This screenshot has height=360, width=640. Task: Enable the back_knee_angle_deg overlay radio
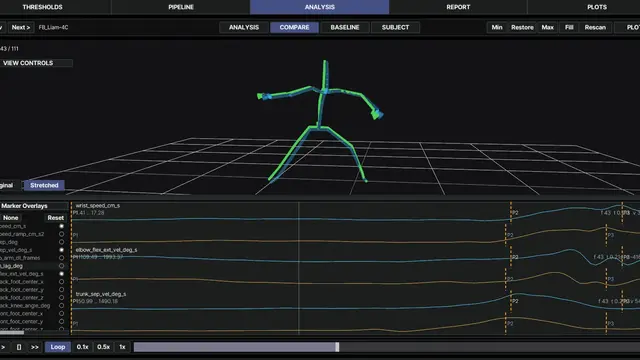click(x=61, y=306)
